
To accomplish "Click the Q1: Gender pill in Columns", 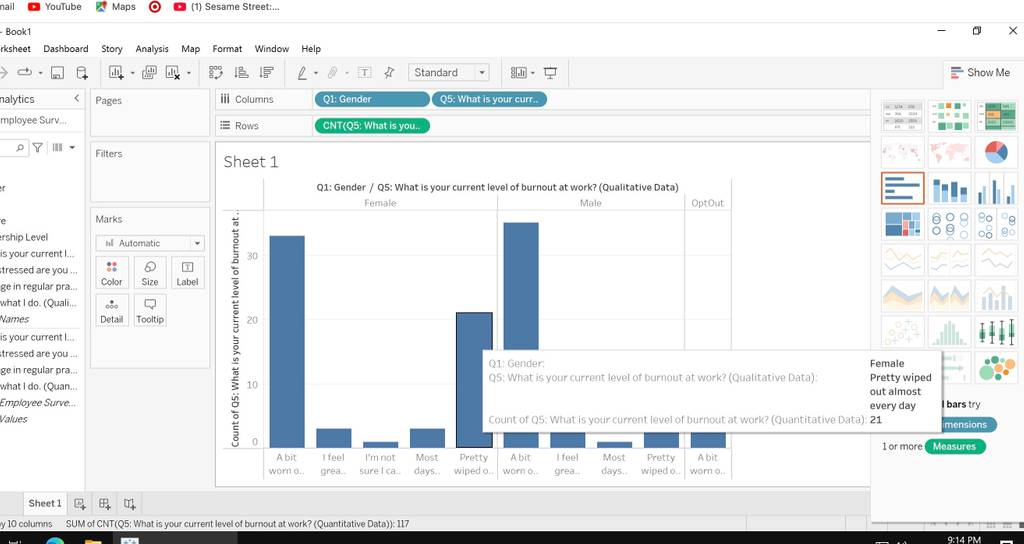I will click(372, 99).
